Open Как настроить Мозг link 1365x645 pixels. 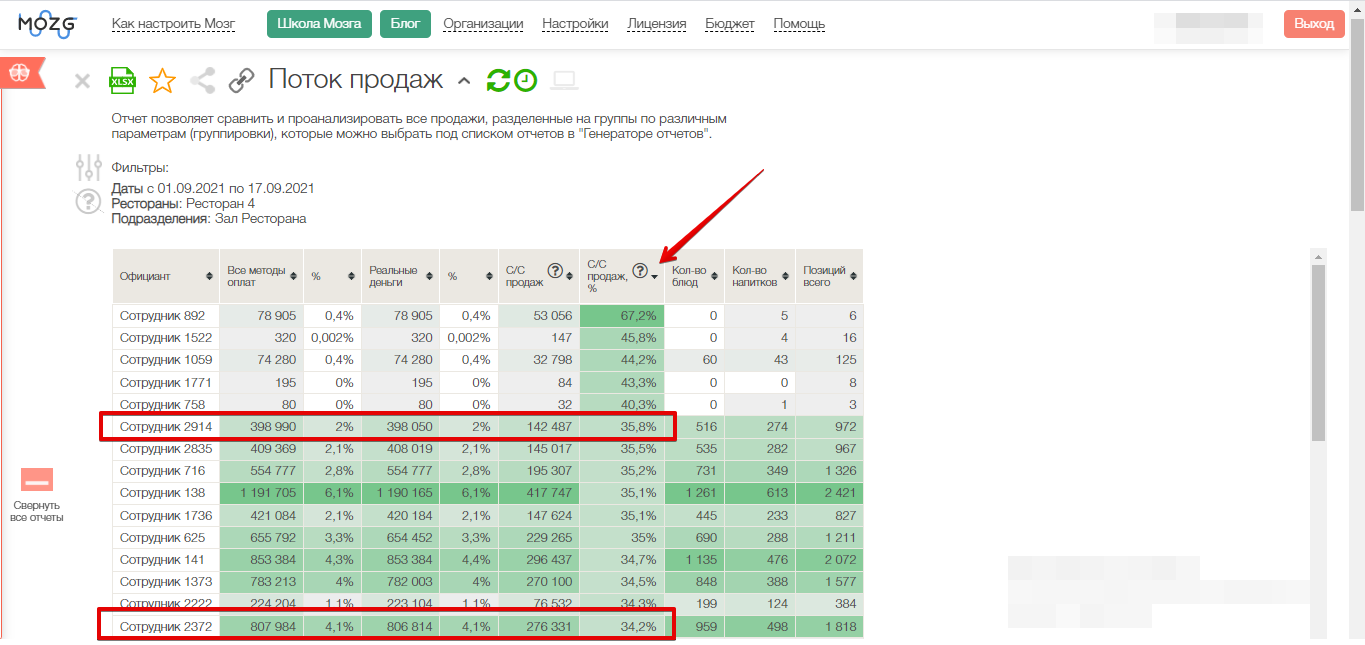coord(173,24)
